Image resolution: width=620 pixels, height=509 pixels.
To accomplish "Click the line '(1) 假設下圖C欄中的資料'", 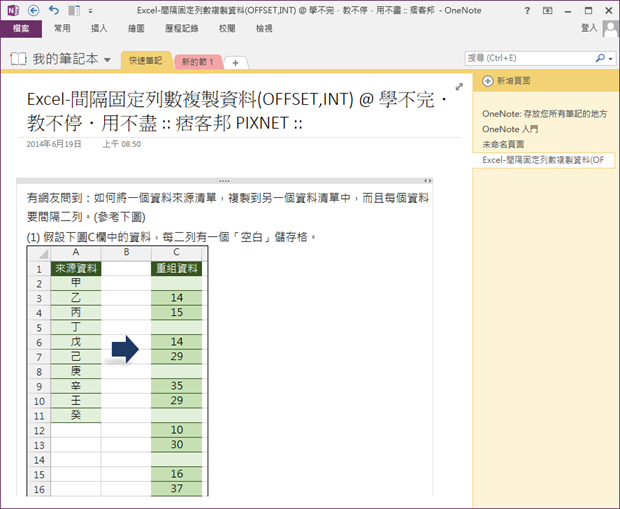I will (x=171, y=237).
